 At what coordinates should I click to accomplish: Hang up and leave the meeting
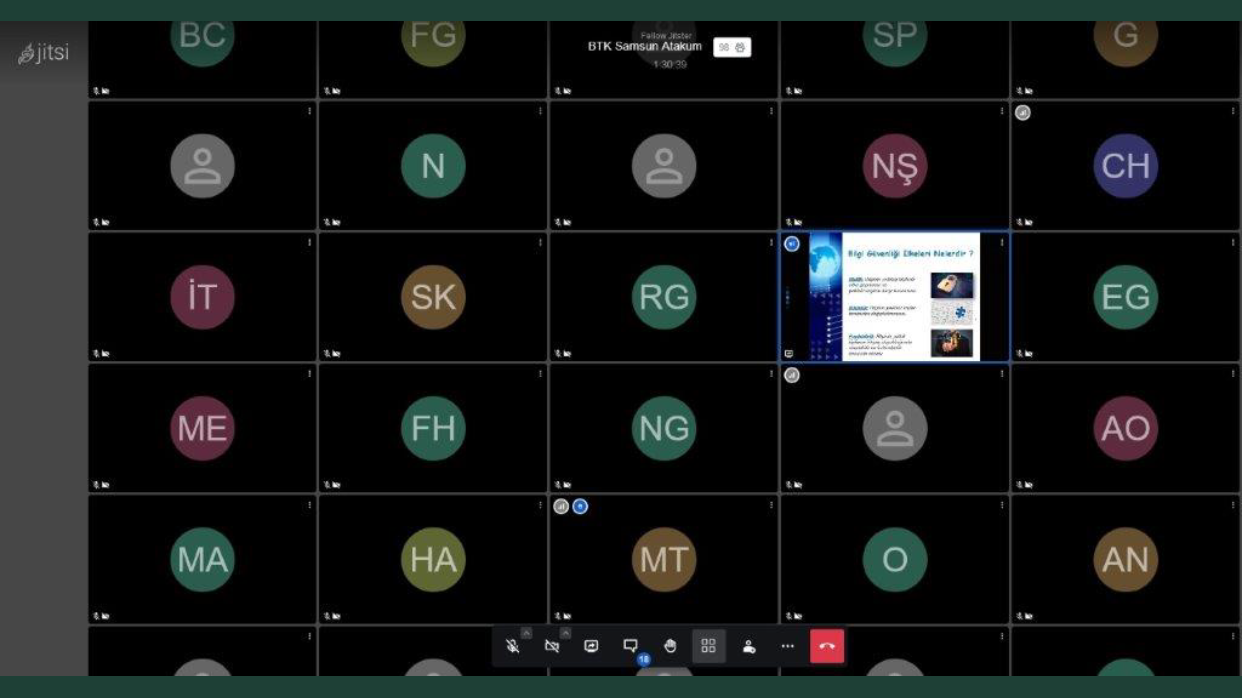(x=827, y=646)
